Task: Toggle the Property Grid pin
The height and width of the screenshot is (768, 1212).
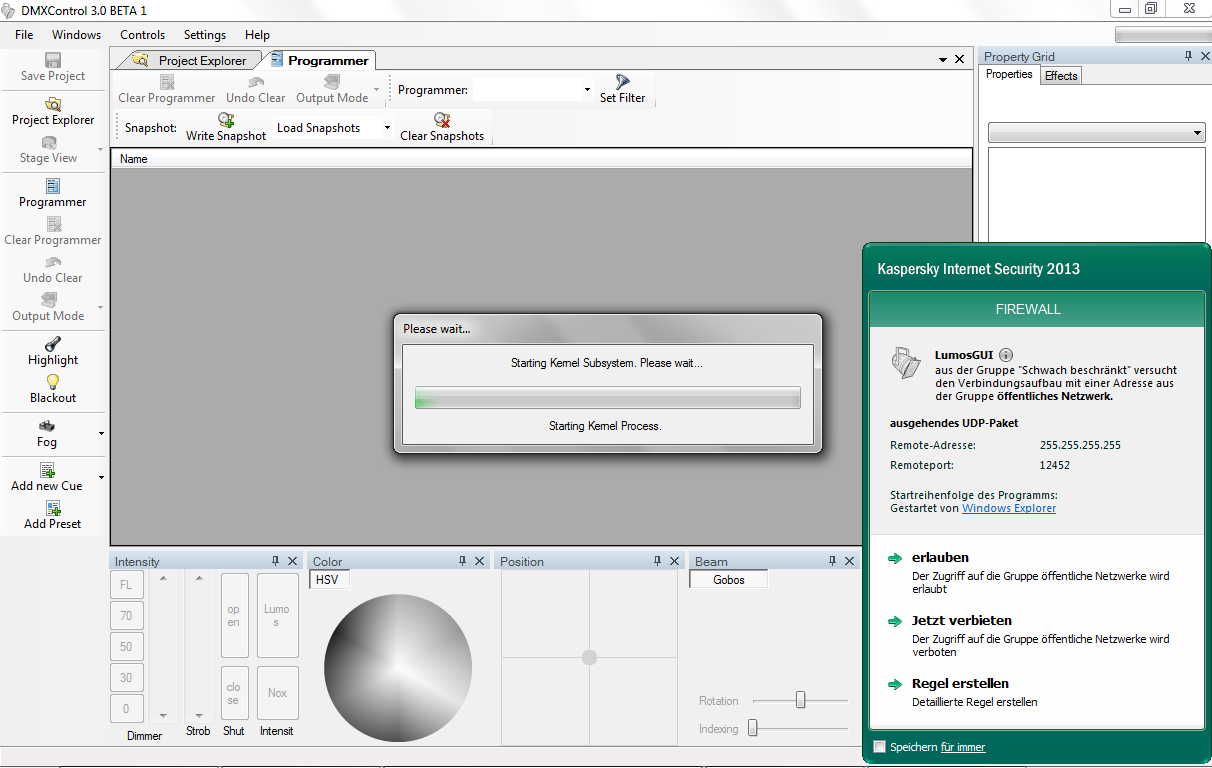Action: (x=1188, y=56)
